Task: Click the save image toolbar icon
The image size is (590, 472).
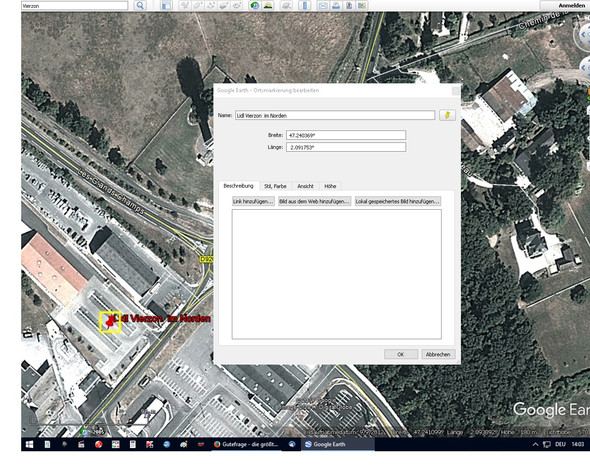Action: (349, 5)
